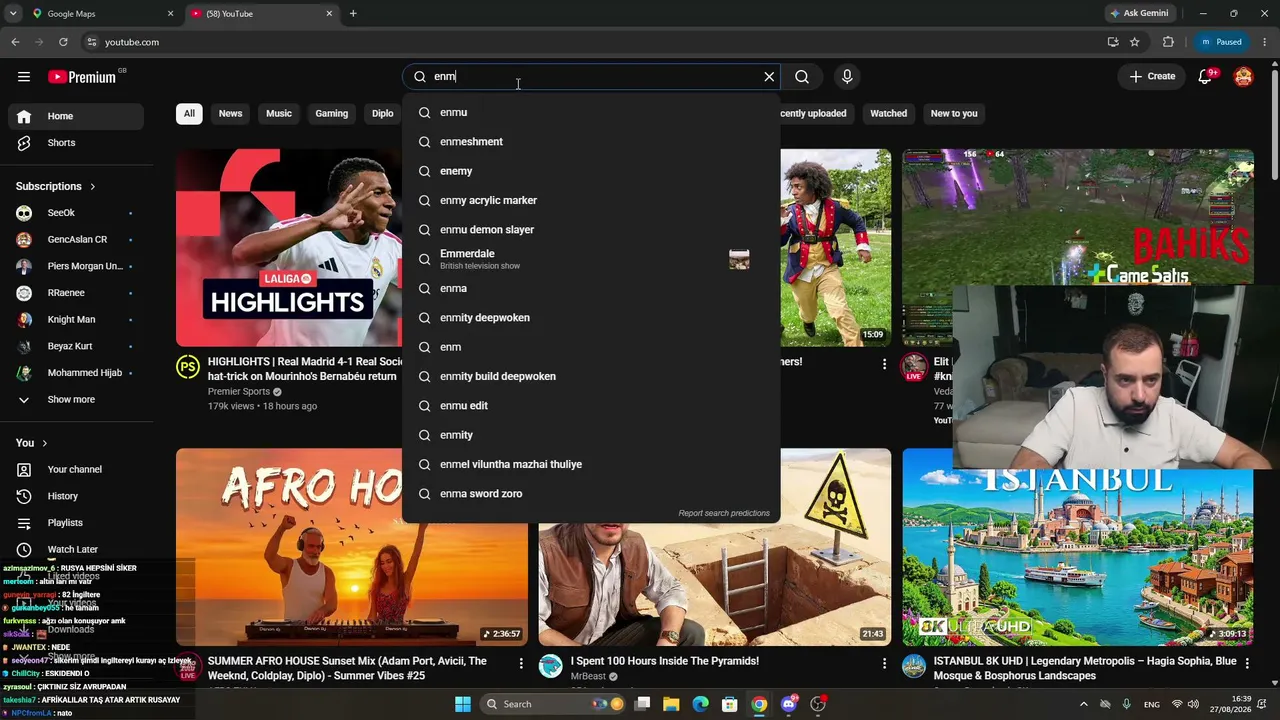Open File Explorer from the taskbar
The height and width of the screenshot is (720, 1280).
coord(671,704)
